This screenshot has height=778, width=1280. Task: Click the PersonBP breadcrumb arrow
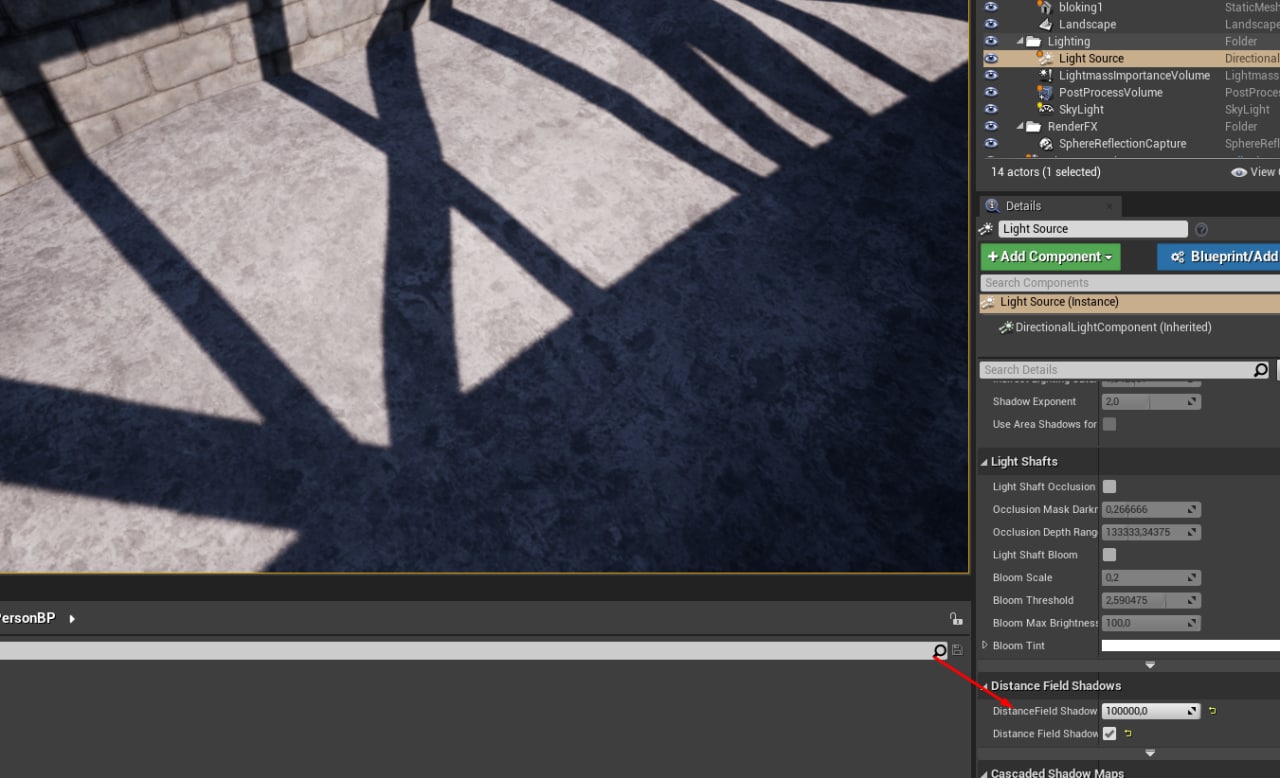pos(72,619)
